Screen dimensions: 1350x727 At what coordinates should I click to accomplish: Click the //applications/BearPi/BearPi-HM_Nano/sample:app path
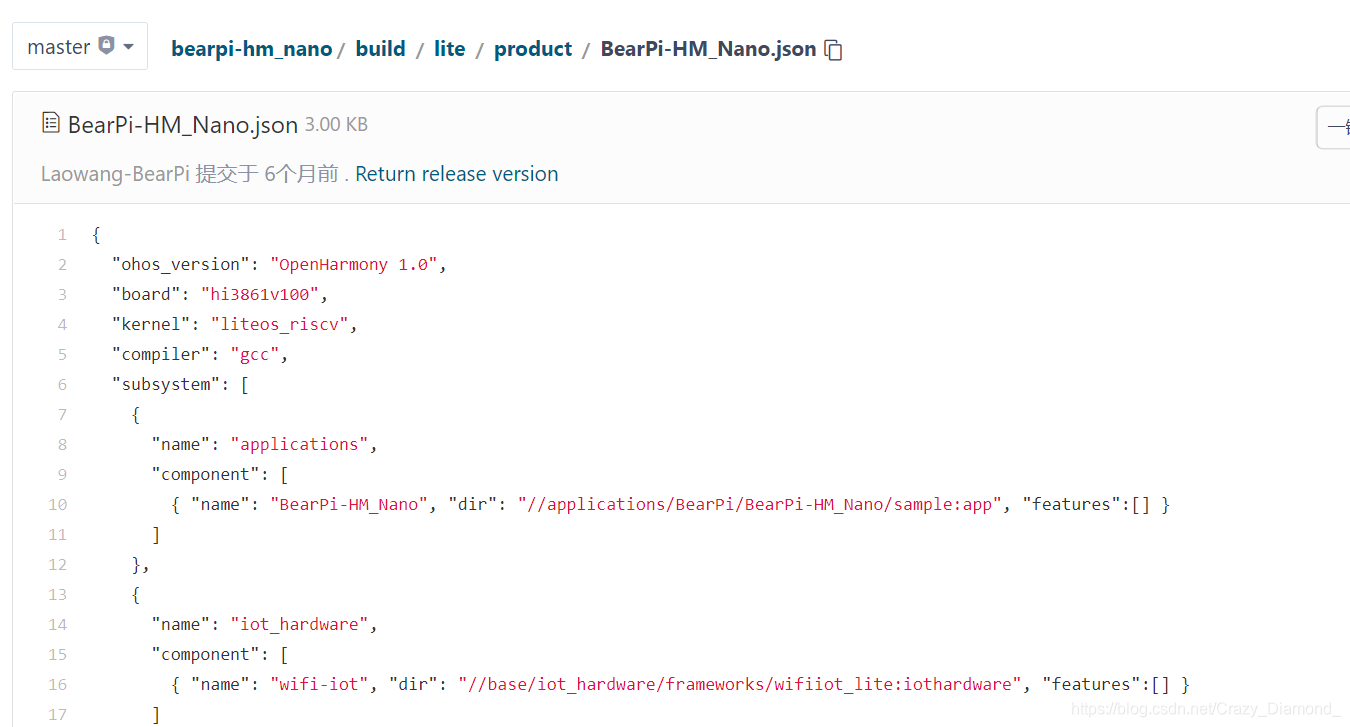point(760,505)
